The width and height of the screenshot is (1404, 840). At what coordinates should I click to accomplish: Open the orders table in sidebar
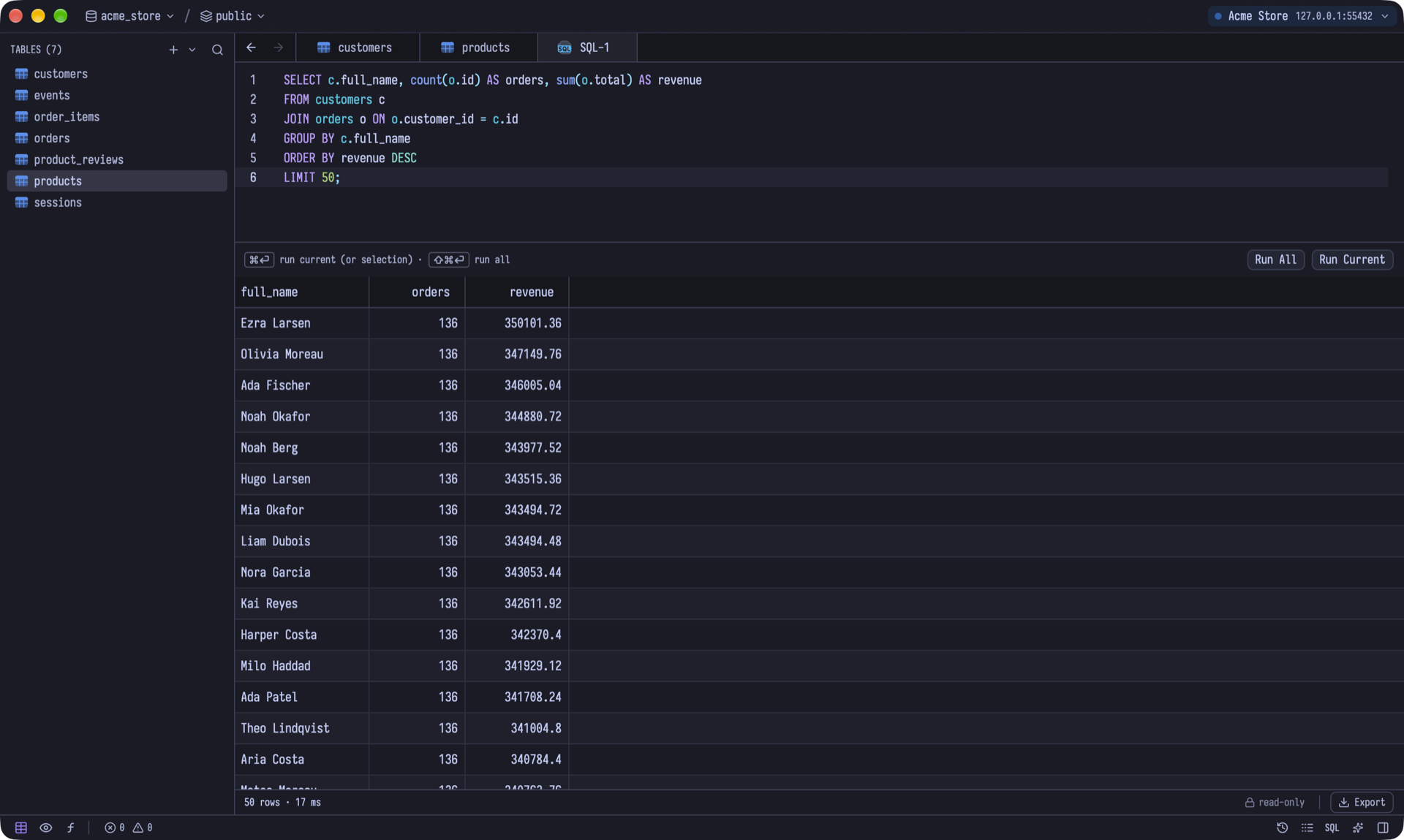click(117, 138)
